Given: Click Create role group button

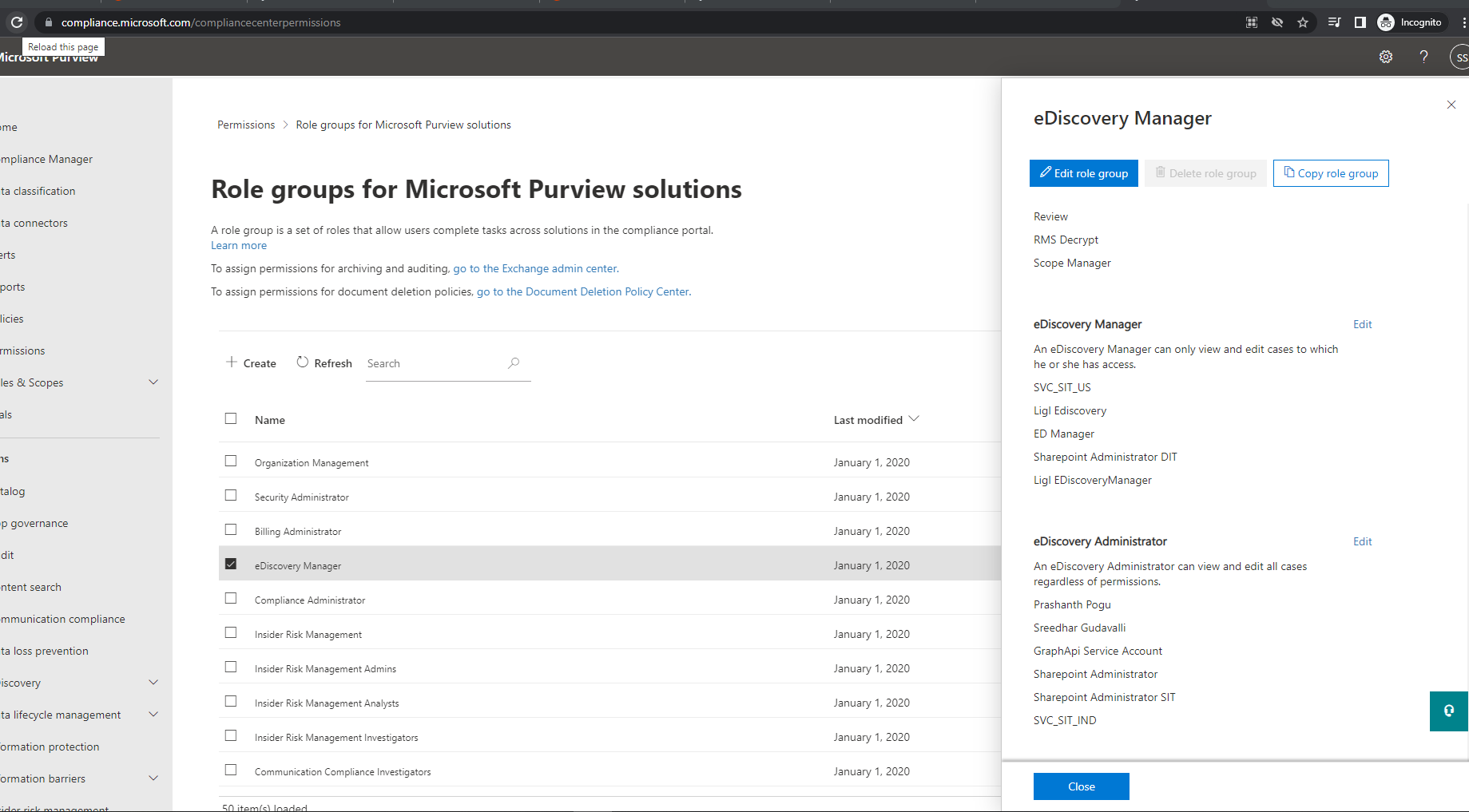Looking at the screenshot, I should pos(251,363).
